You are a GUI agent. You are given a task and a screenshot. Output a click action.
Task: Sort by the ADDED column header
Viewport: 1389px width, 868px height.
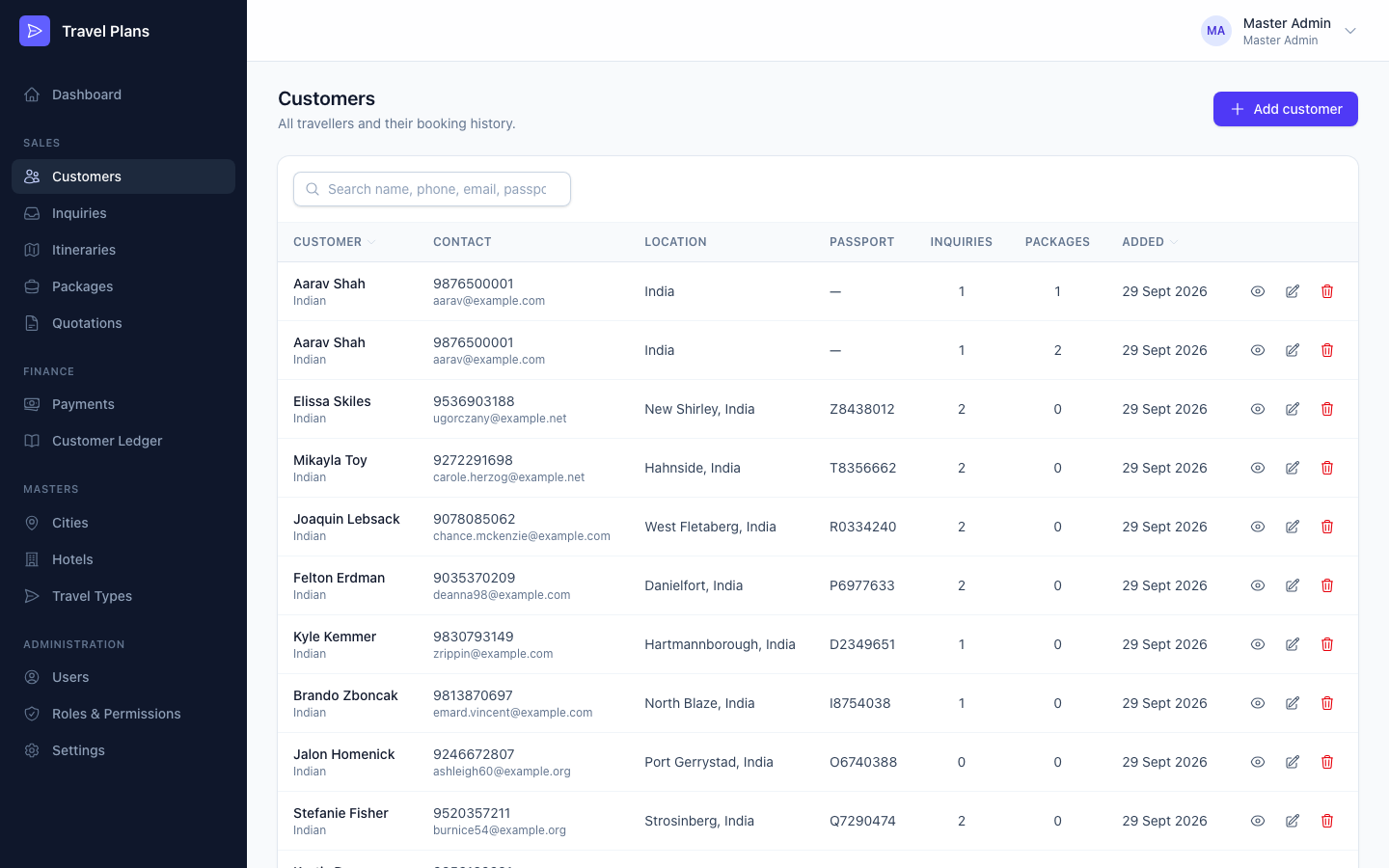point(1150,242)
